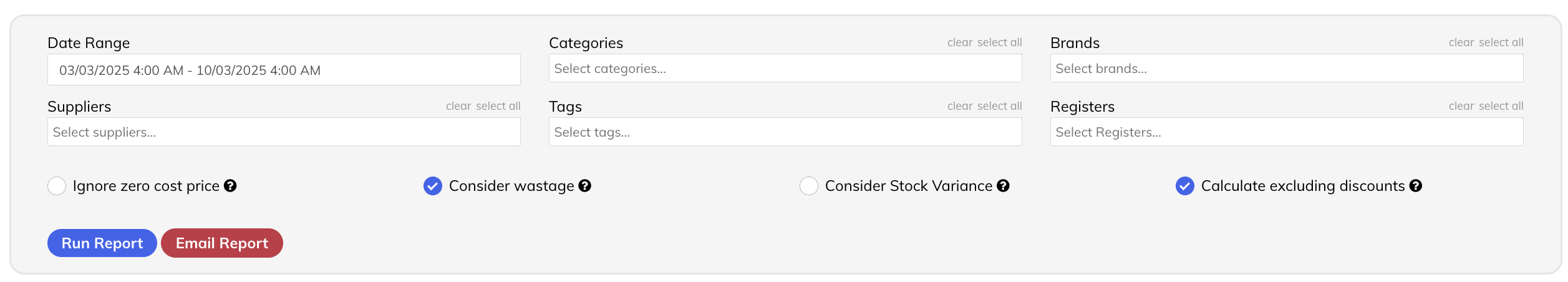Open help icon for Ignore zero cost price

click(230, 186)
